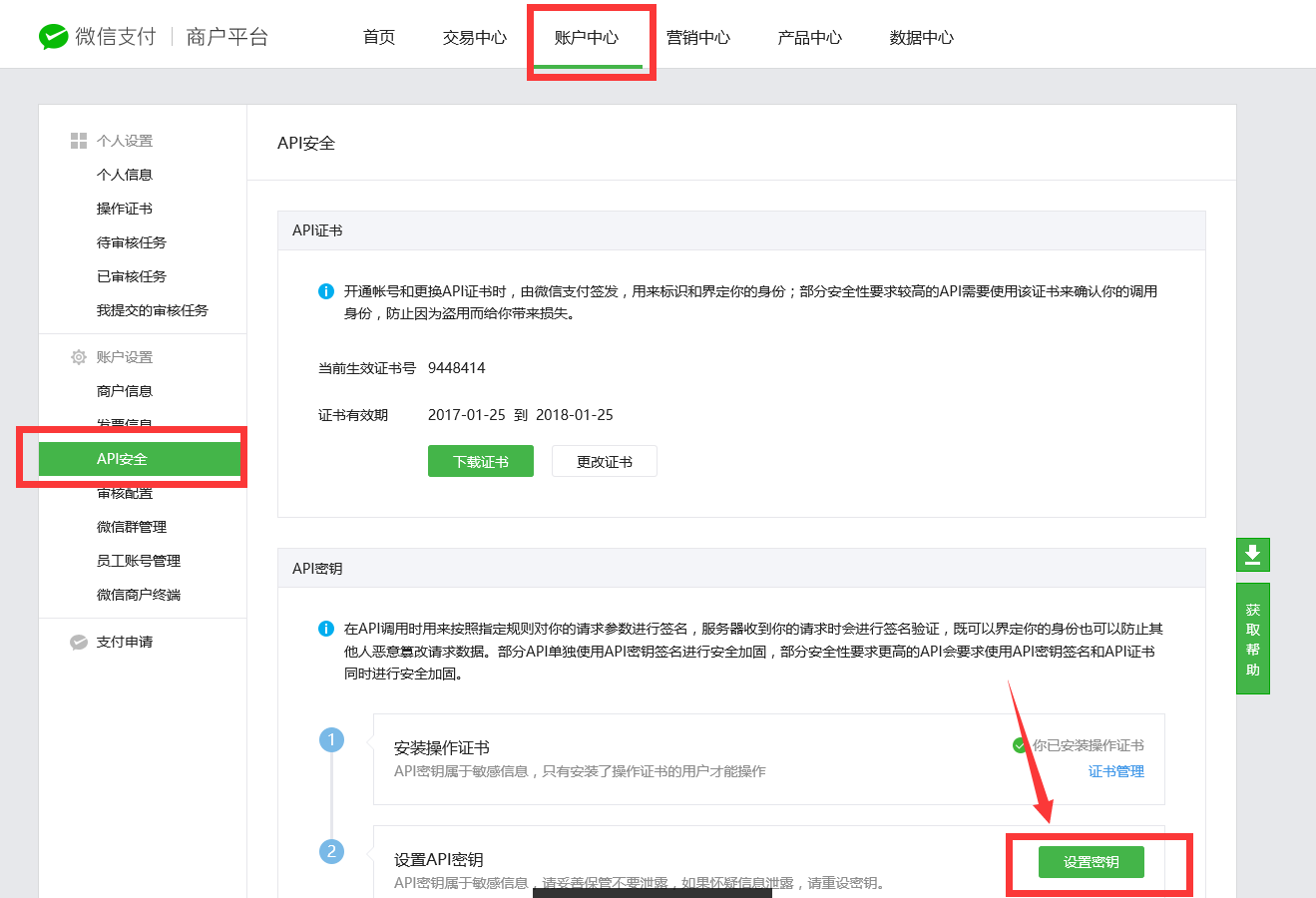This screenshot has height=898, width=1316.
Task: Click the WeChat Pay logo icon
Action: (x=53, y=37)
